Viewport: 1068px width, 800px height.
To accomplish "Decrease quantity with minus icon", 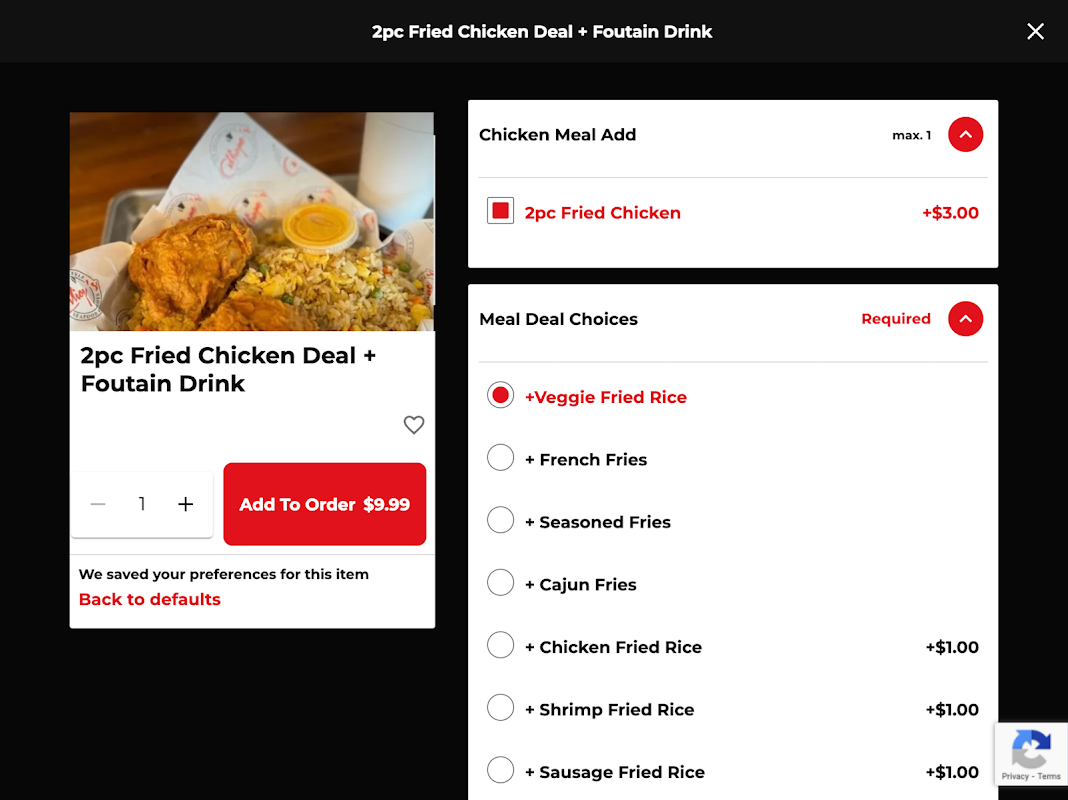I will click(98, 505).
